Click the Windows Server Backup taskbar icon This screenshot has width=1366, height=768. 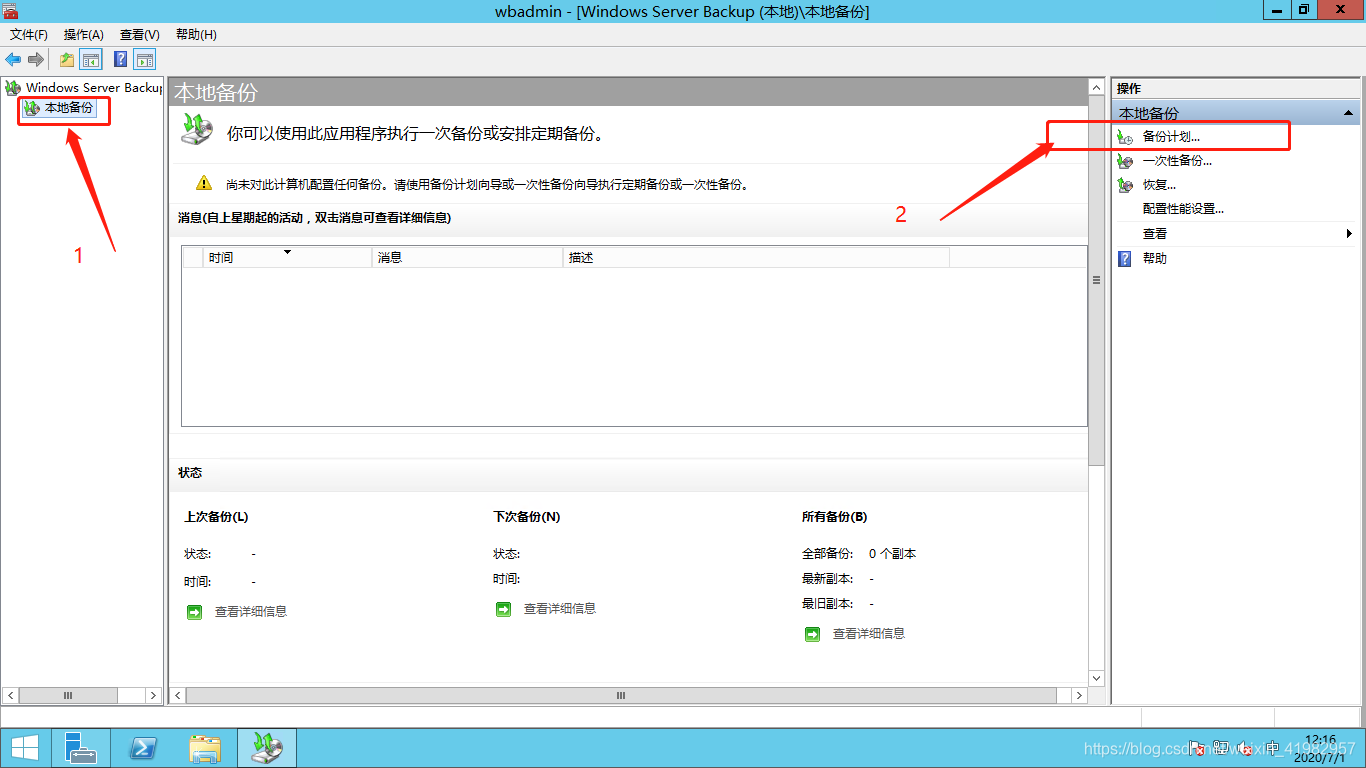click(x=267, y=748)
